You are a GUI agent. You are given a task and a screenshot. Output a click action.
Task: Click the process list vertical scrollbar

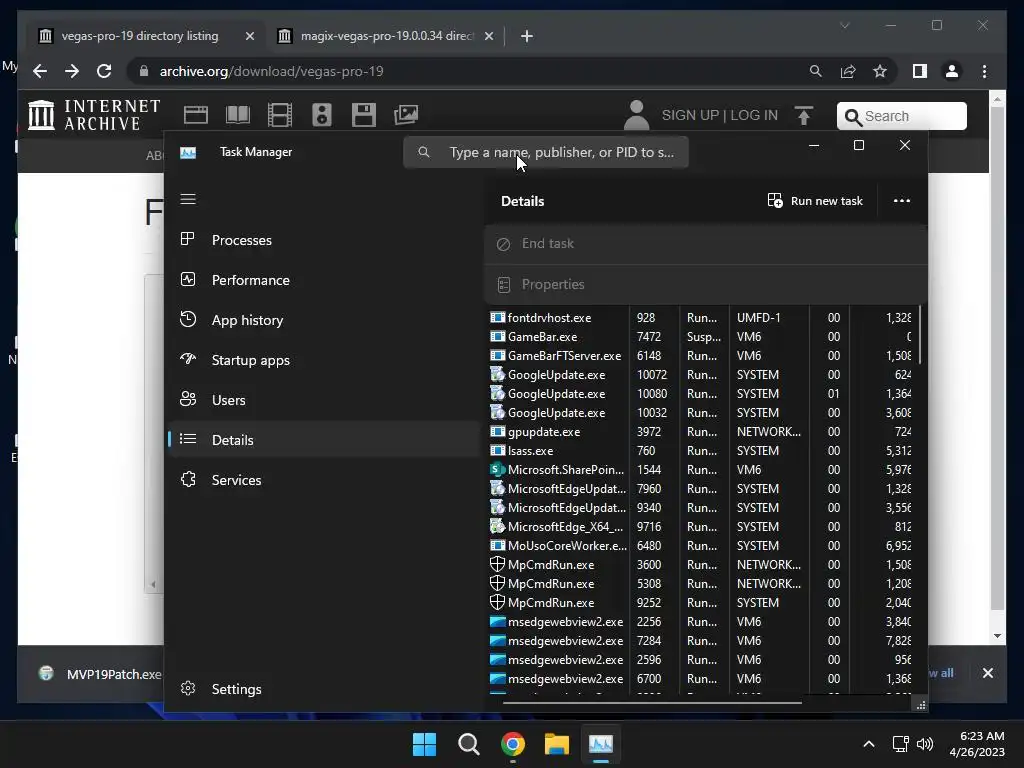(x=920, y=334)
